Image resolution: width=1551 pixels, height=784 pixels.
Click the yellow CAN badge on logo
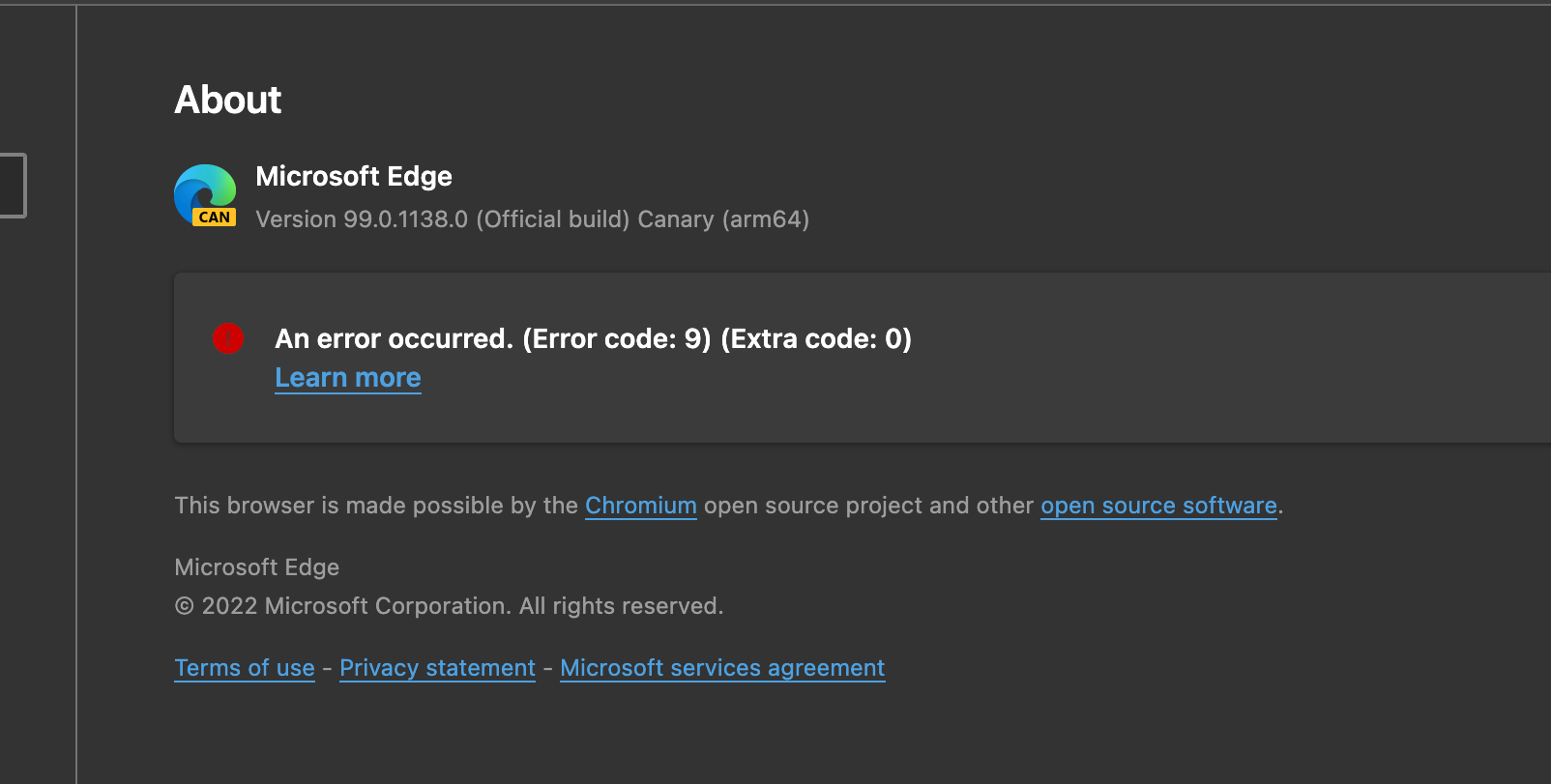click(215, 218)
